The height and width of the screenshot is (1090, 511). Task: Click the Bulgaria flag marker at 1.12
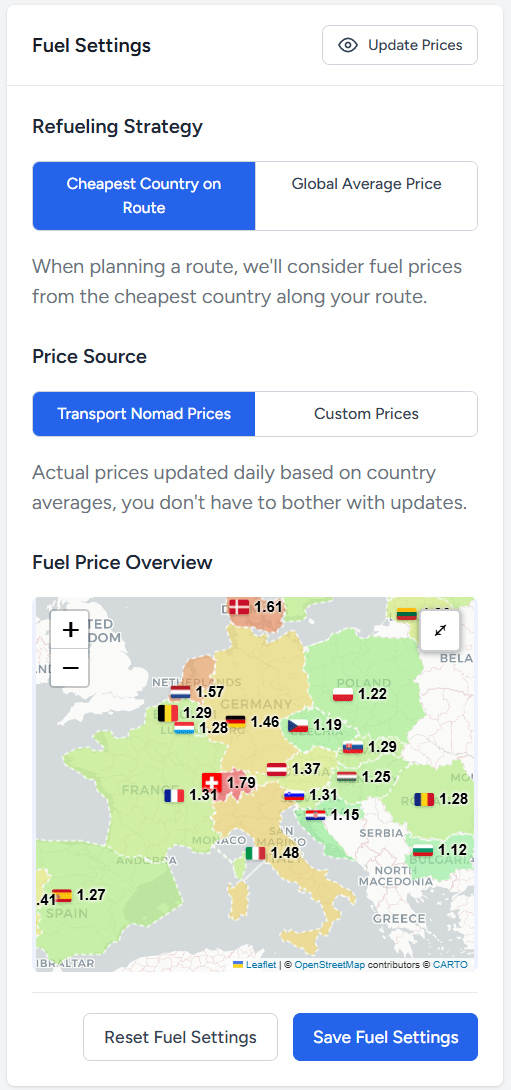click(x=423, y=849)
